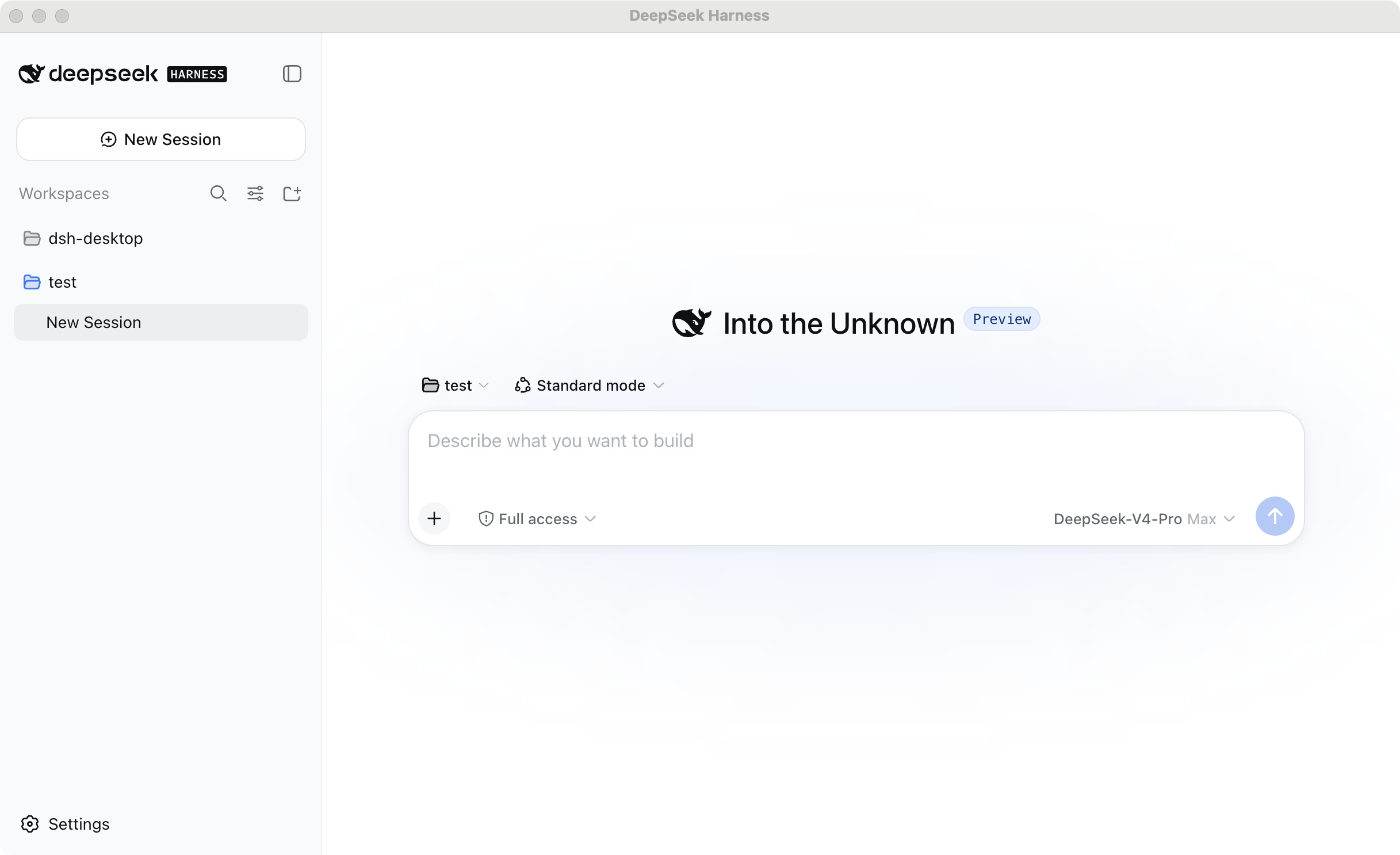Click the Preview badge

[1002, 319]
